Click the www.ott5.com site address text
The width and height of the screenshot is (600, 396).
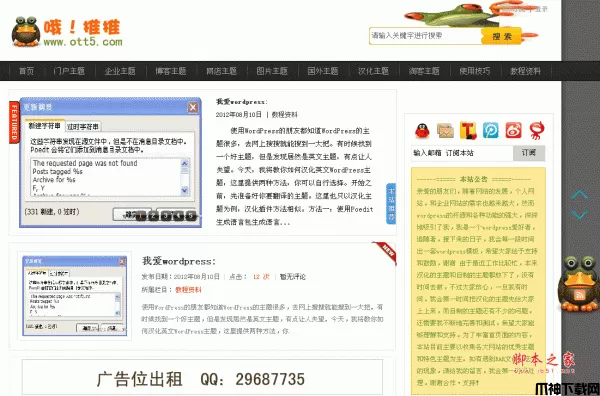click(83, 42)
